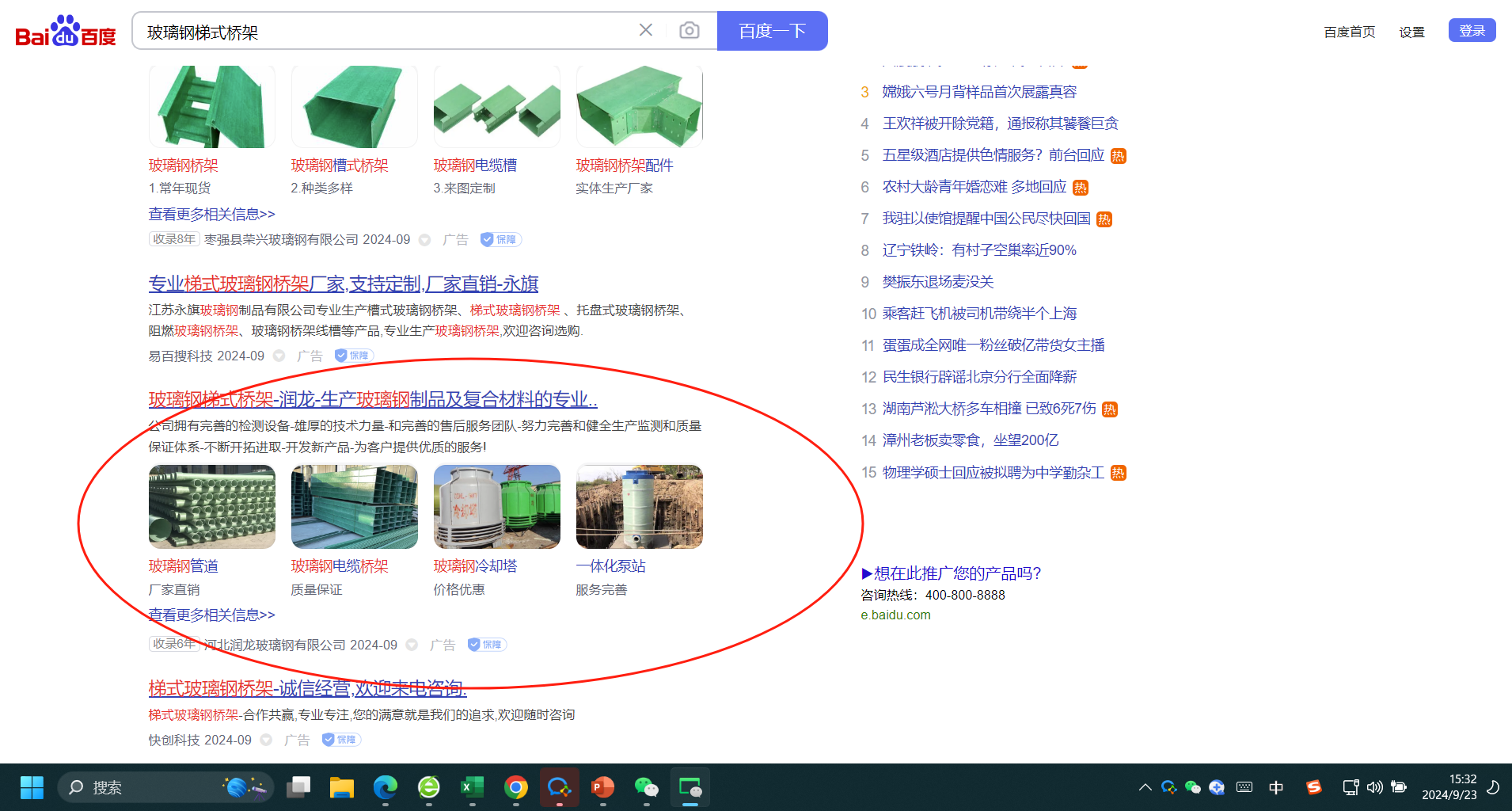1512x811 pixels.
Task: Open the Sogou input method tray icon
Action: (1314, 787)
